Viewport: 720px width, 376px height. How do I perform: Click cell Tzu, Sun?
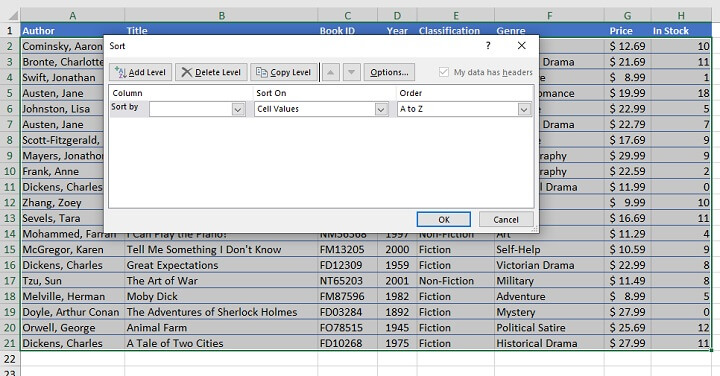click(73, 281)
